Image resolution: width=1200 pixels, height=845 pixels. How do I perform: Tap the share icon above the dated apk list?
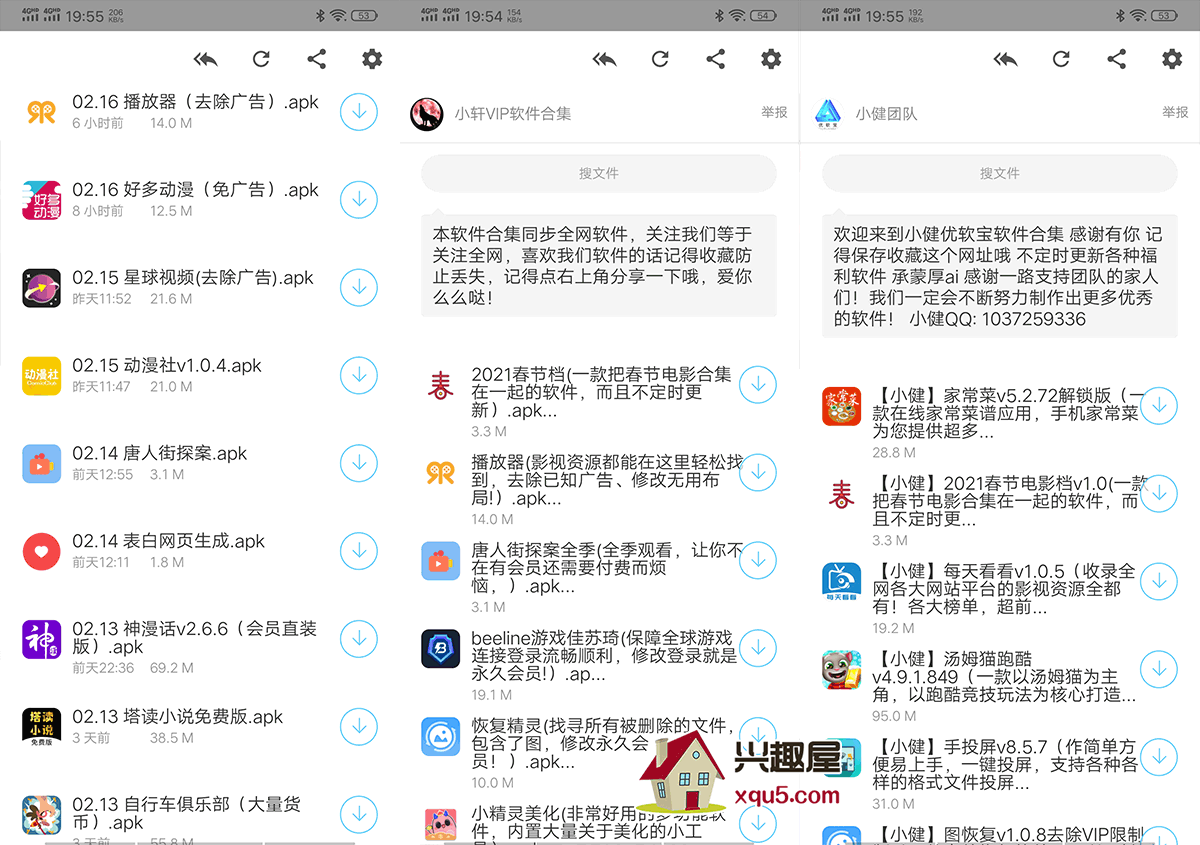317,59
